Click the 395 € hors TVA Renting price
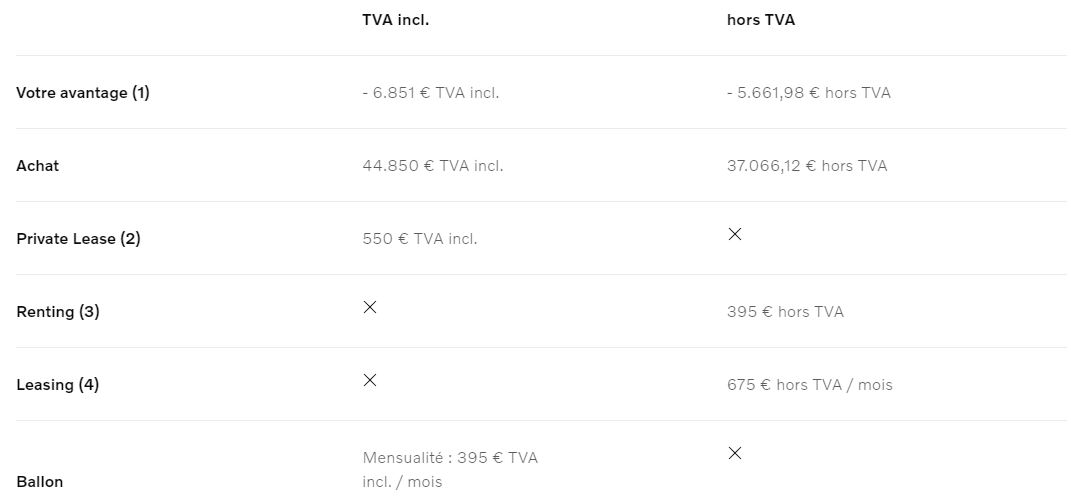 tap(785, 312)
